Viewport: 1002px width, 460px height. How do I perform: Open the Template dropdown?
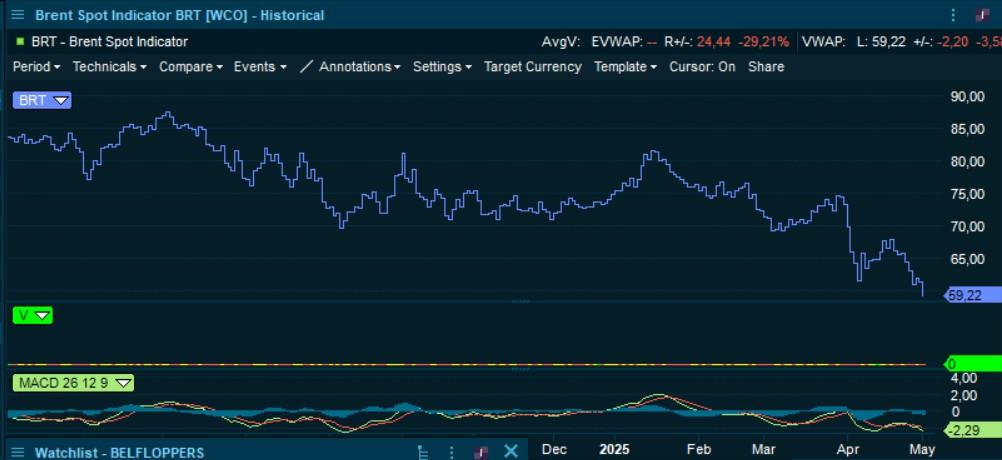pos(625,66)
